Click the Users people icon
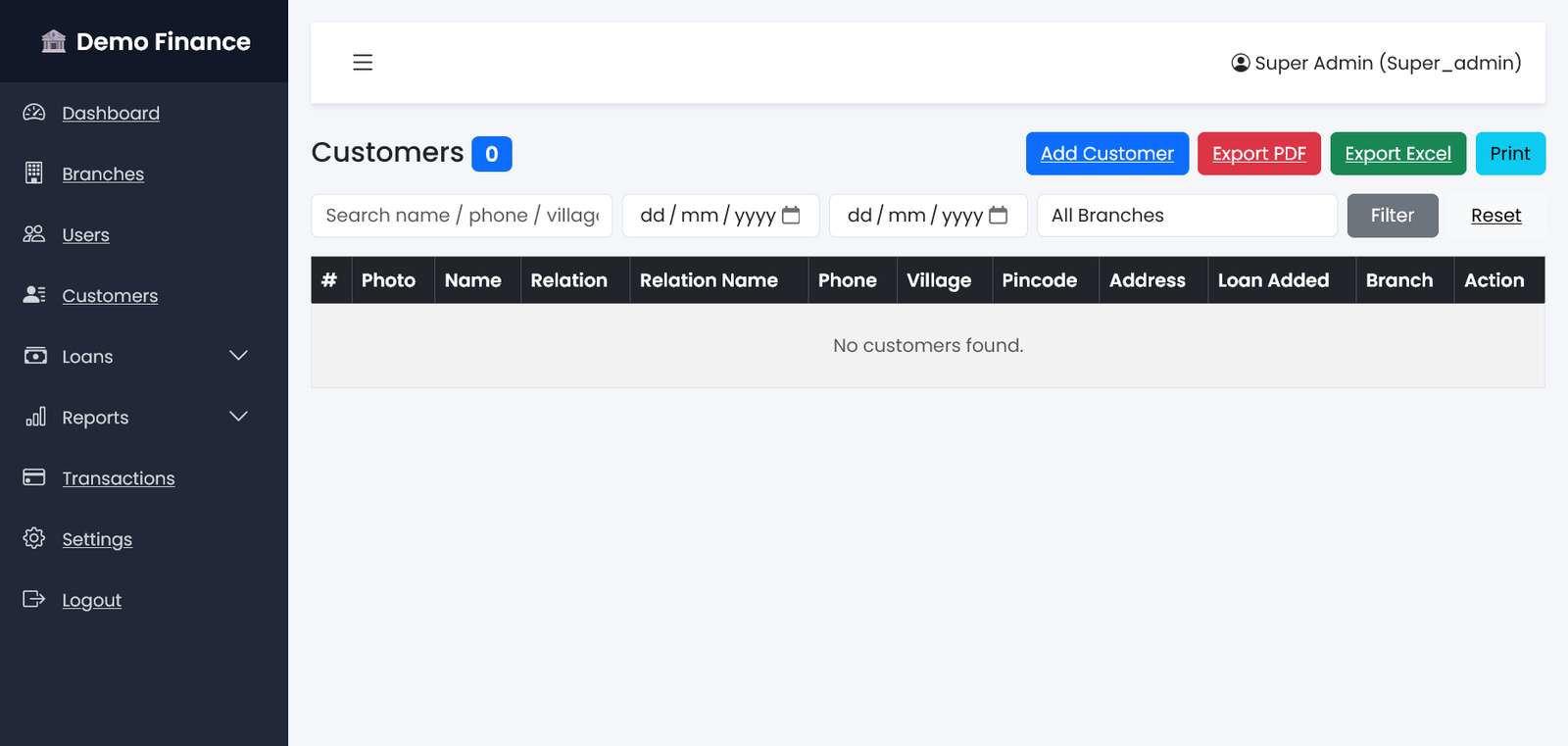1568x746 pixels. click(x=34, y=234)
